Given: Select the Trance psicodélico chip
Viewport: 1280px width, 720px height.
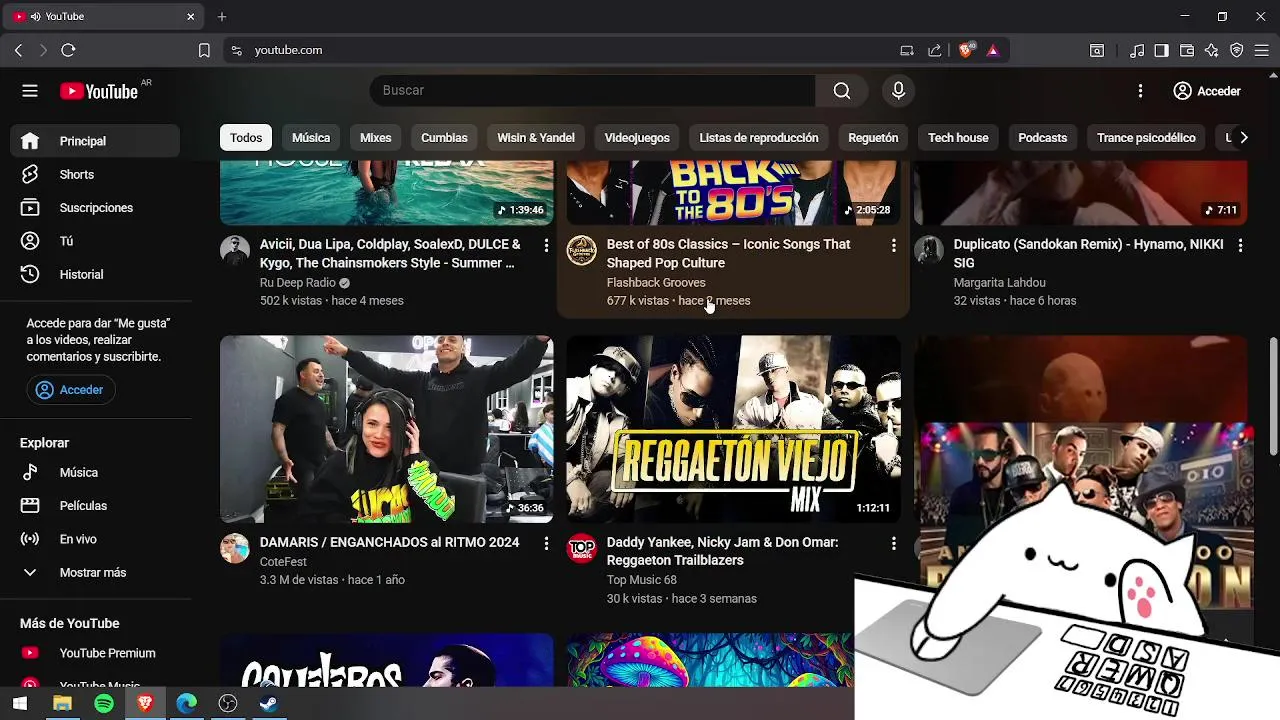Looking at the screenshot, I should point(1146,138).
